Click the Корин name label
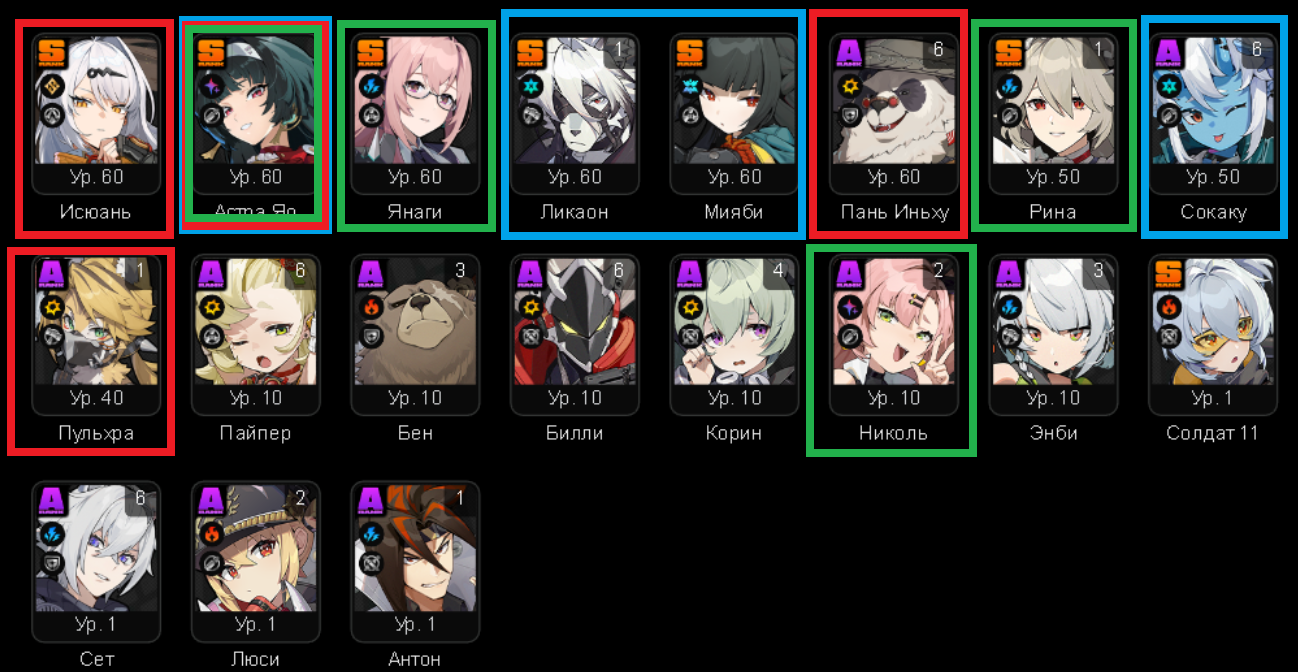The image size is (1298, 672). (x=734, y=433)
